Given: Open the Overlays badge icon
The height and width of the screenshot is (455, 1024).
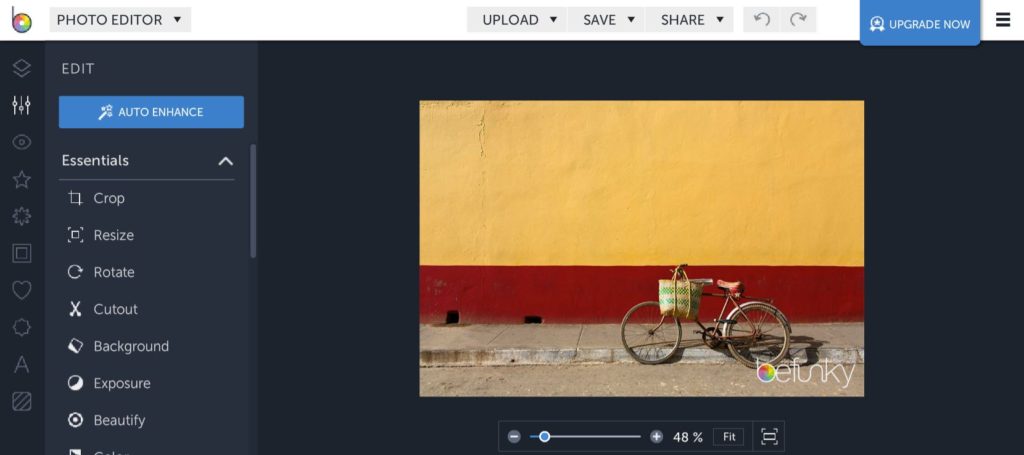Looking at the screenshot, I should pyautogui.click(x=22, y=327).
